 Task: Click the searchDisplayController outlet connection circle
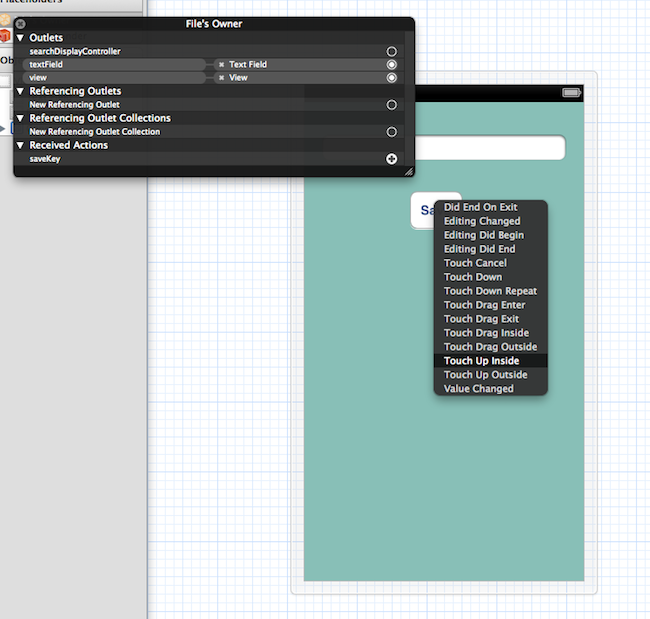(x=391, y=51)
